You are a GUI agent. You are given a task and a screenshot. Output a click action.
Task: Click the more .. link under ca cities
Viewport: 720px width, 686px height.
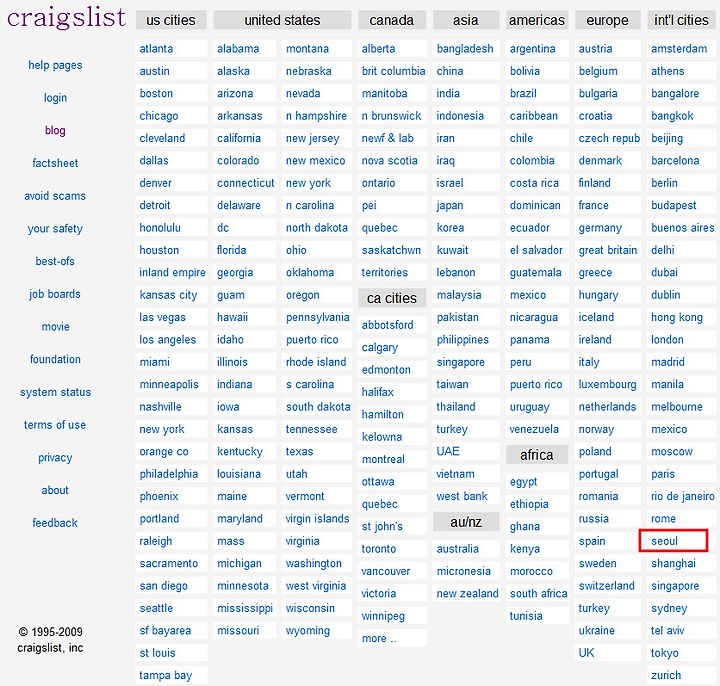point(379,638)
